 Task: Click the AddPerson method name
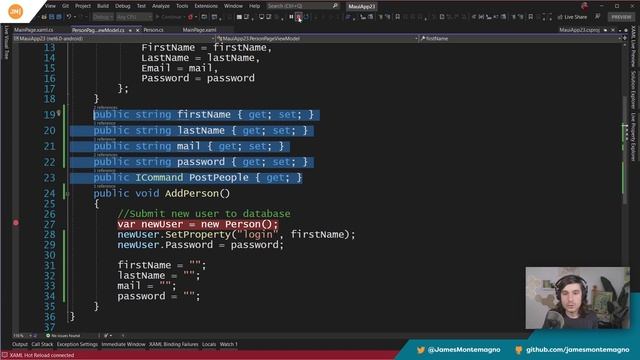[x=191, y=193]
